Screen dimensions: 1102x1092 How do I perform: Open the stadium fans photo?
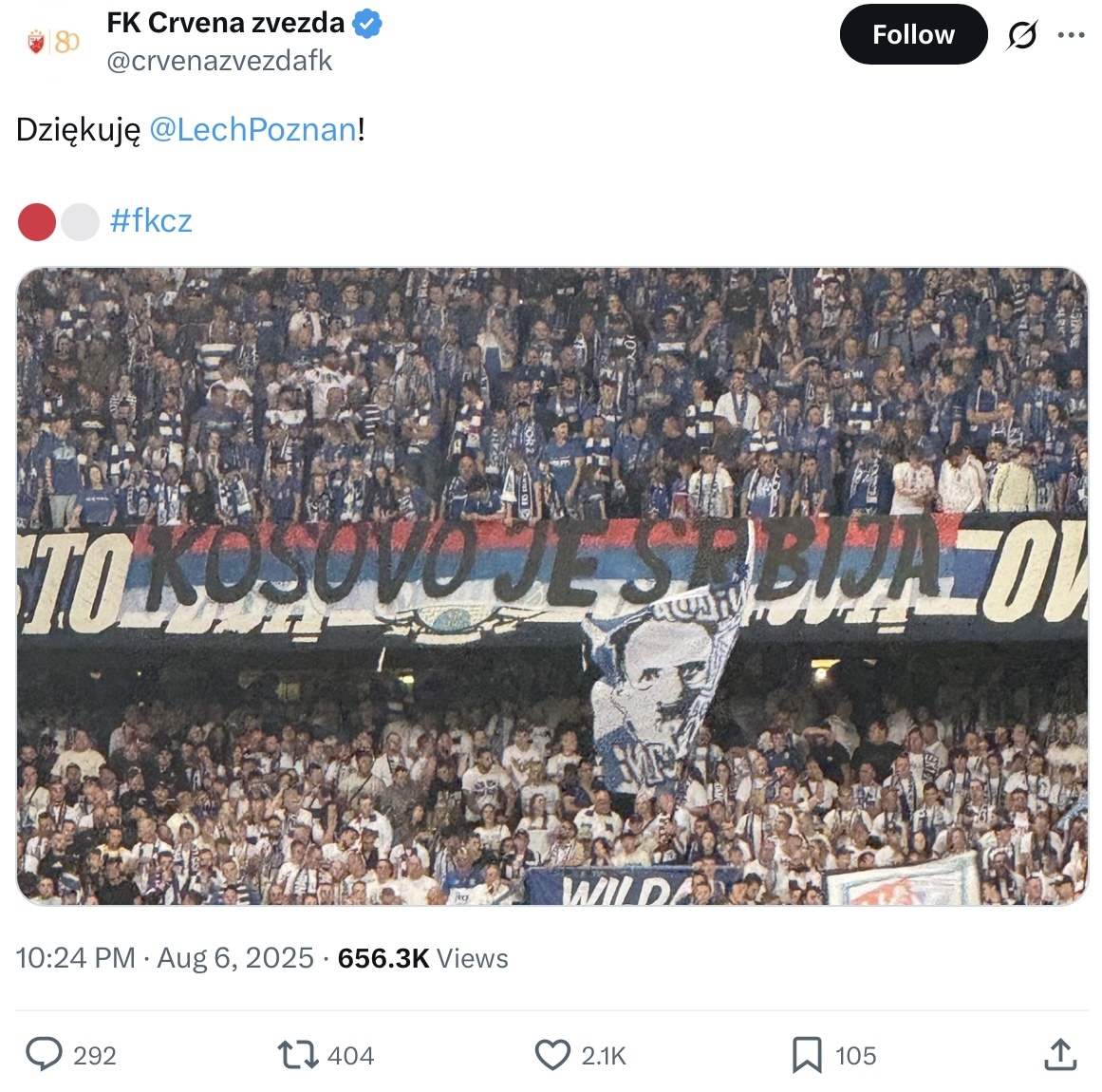[x=551, y=586]
